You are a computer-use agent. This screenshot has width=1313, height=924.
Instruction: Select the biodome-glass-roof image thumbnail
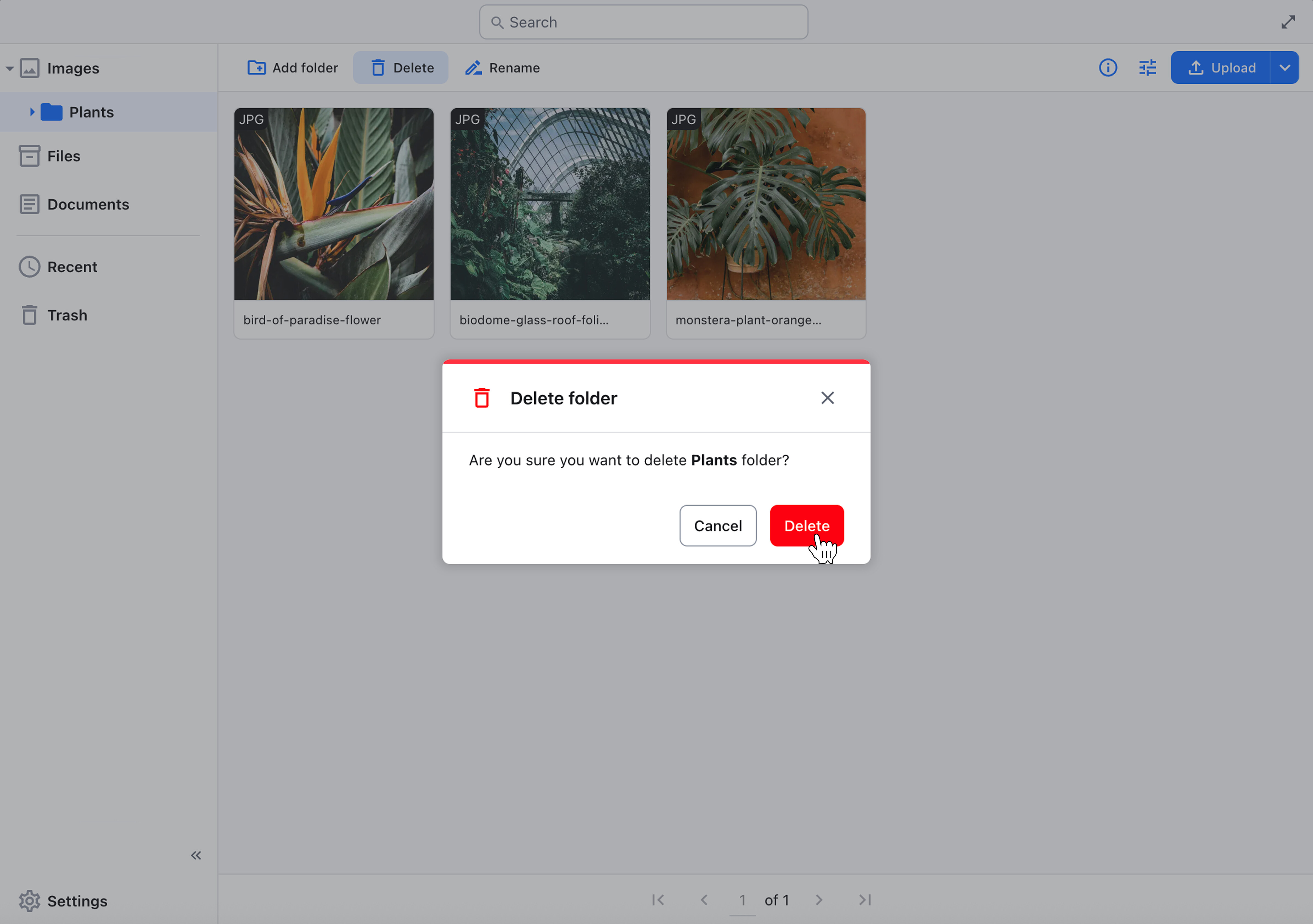(x=550, y=204)
